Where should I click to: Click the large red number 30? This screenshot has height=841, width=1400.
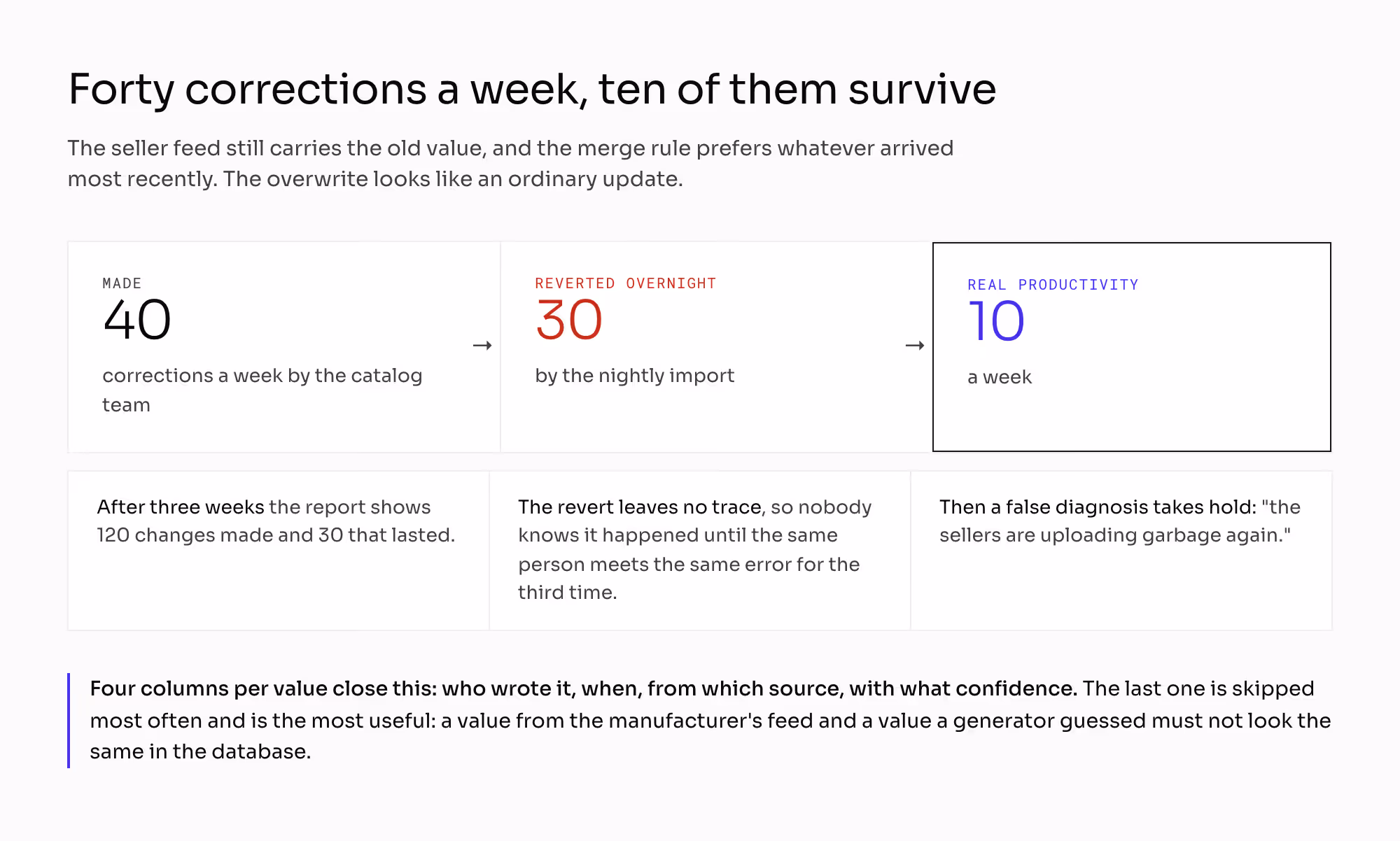click(569, 320)
